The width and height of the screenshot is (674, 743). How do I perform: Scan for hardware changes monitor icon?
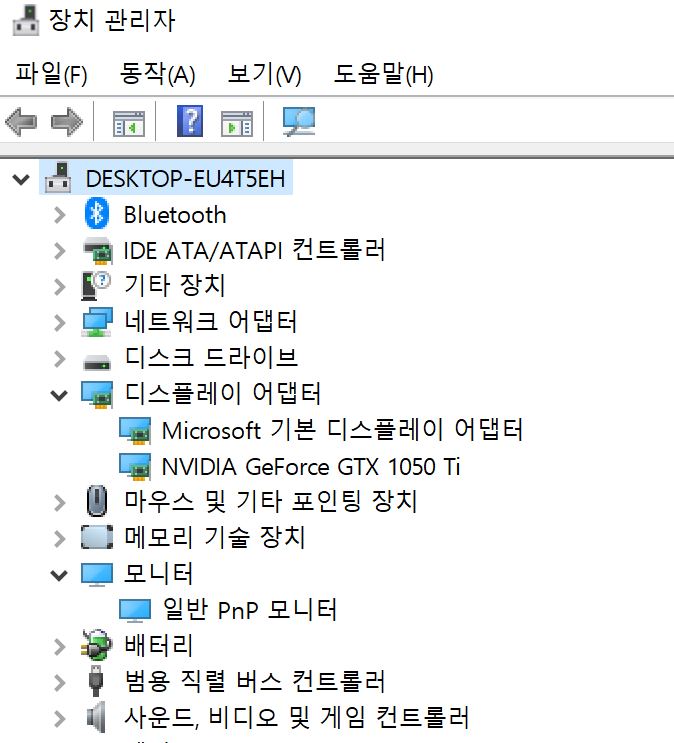(299, 121)
